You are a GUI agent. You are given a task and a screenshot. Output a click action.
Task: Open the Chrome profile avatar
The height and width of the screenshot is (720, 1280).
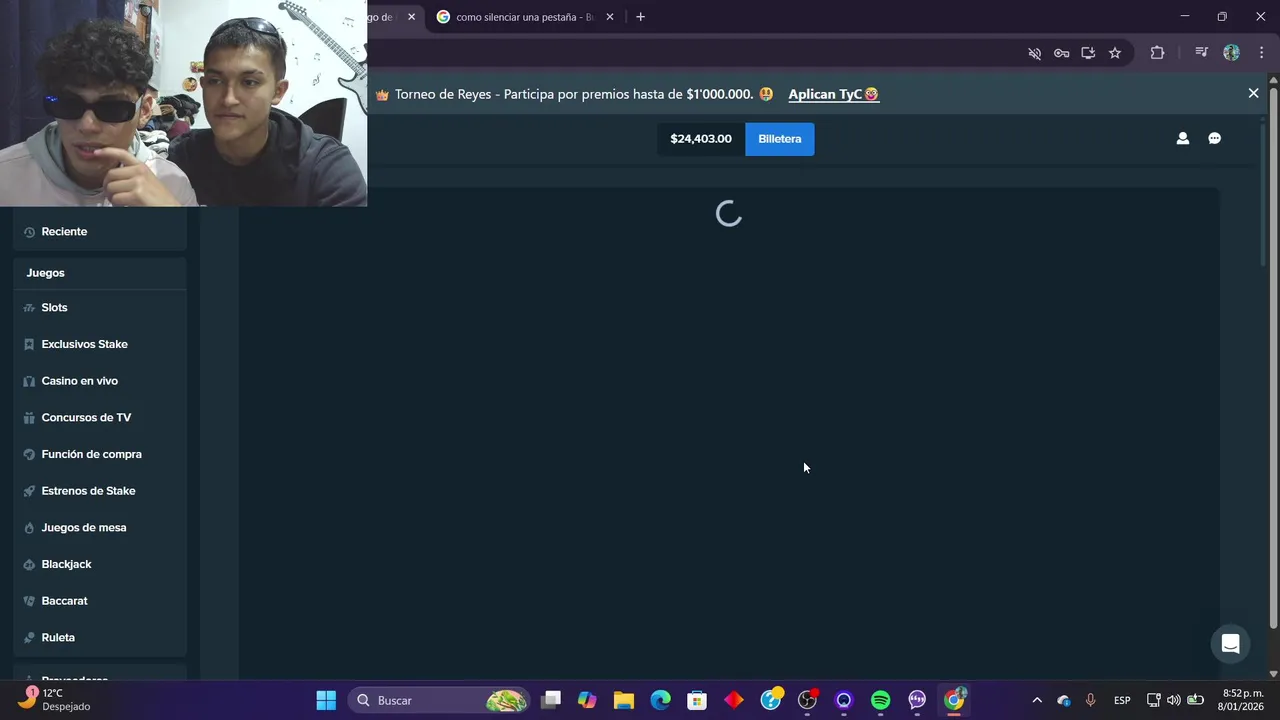[x=1232, y=53]
